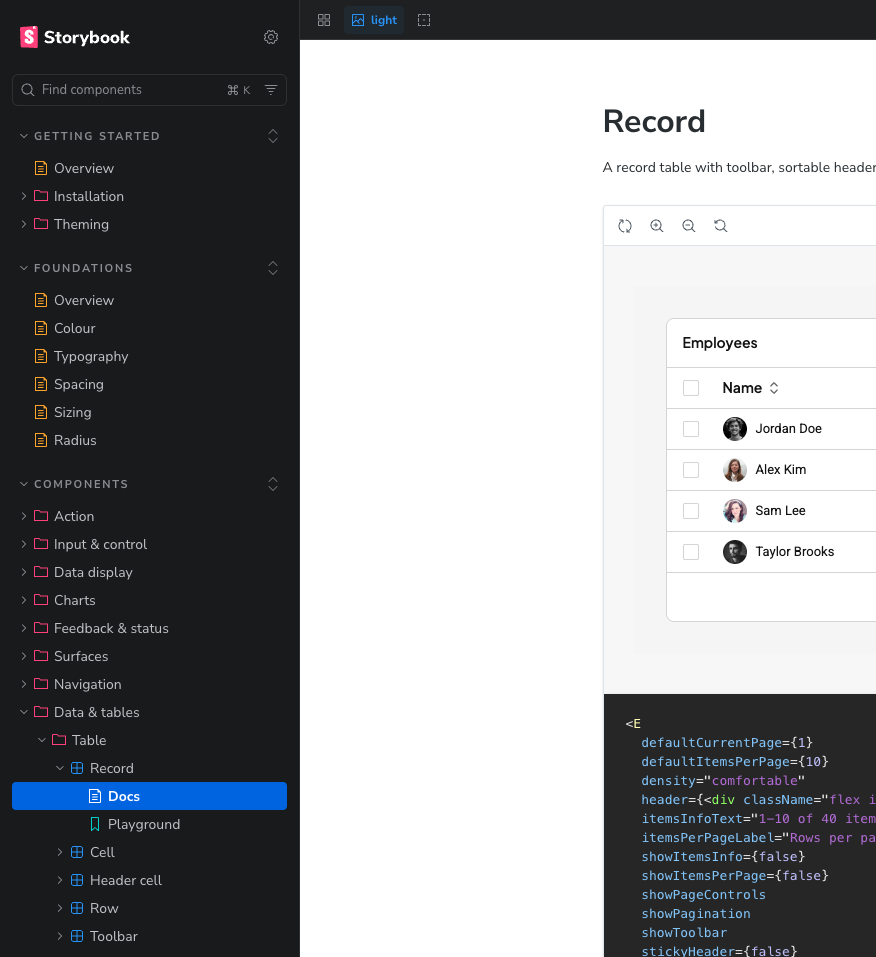Collapse the Table folder chevron

point(42,740)
